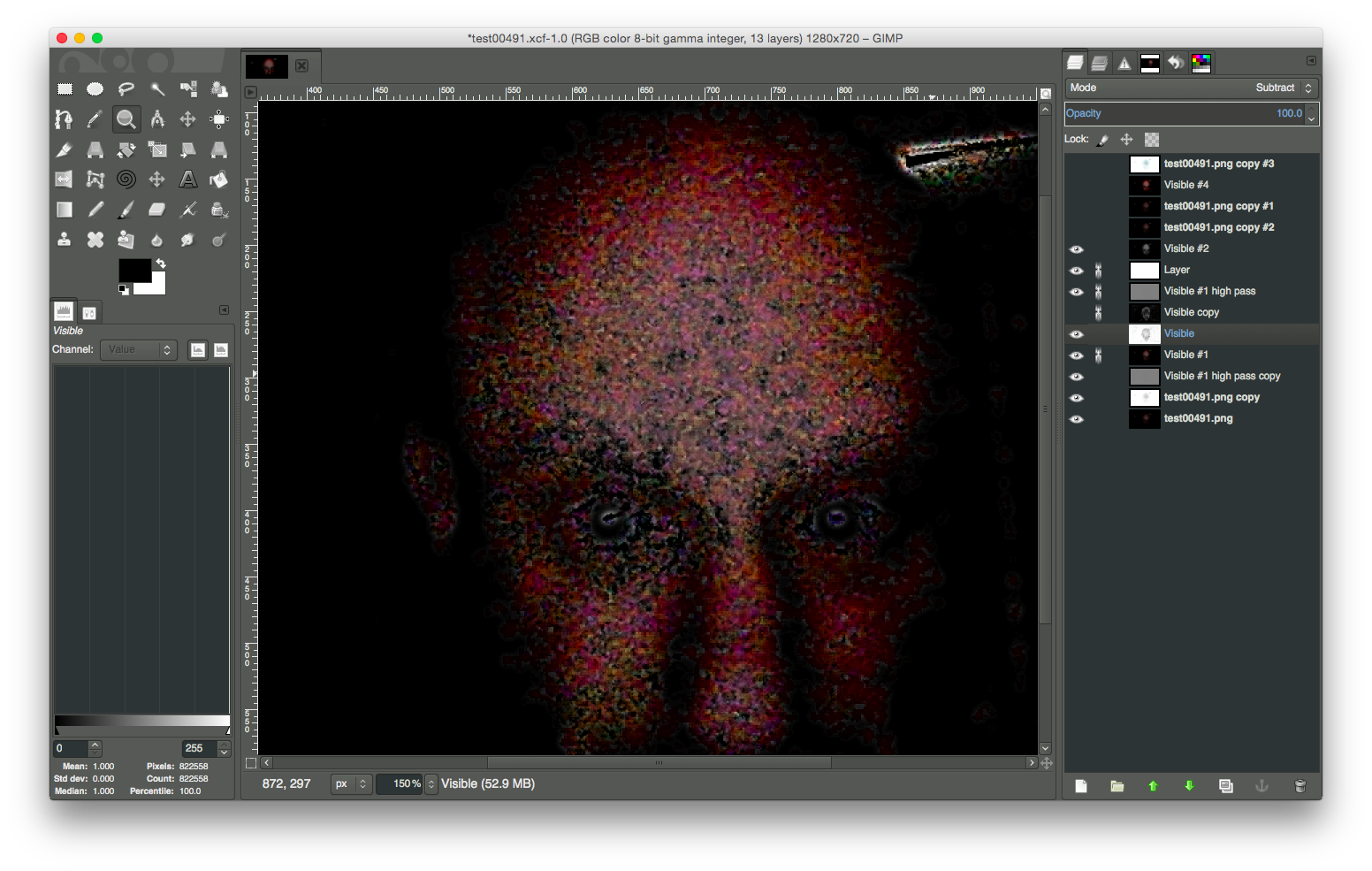
Task: Choose the Free Select lasso tool
Action: (x=126, y=88)
